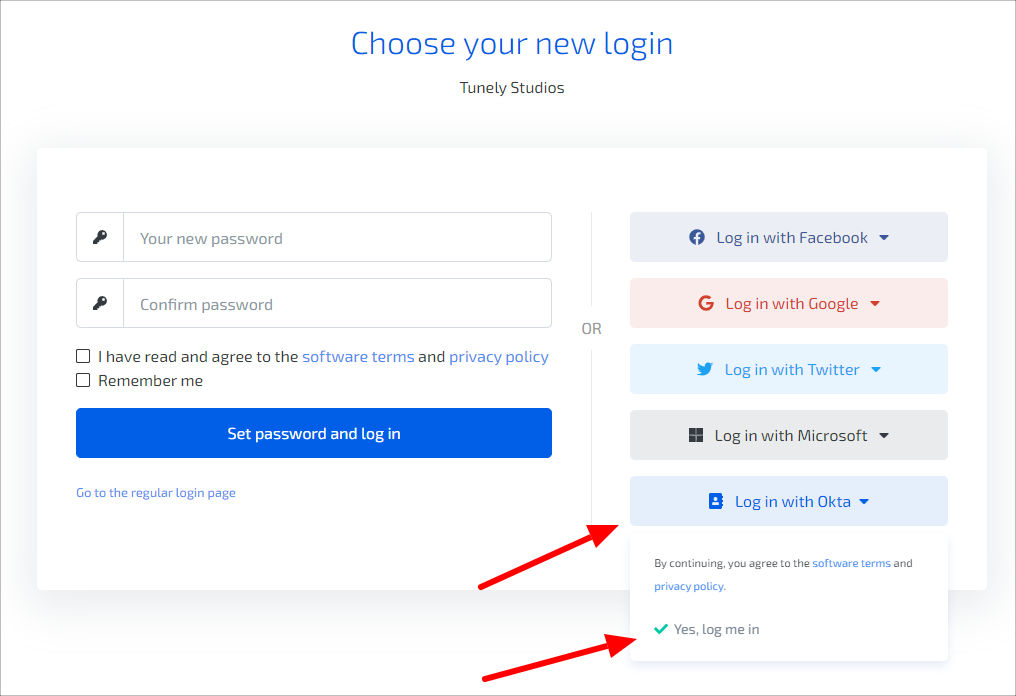Expand the Facebook login dropdown arrow
1016x696 pixels.
(x=884, y=238)
